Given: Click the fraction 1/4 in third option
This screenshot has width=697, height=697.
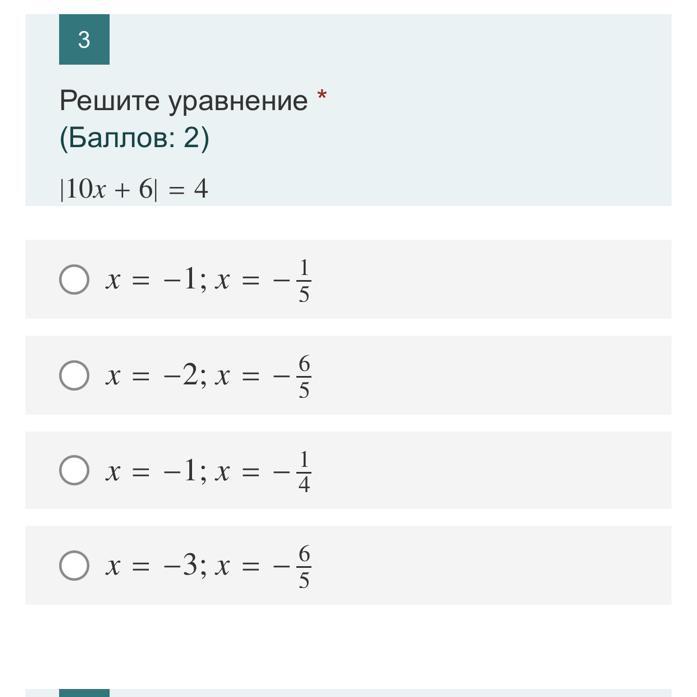Looking at the screenshot, I should coord(304,472).
